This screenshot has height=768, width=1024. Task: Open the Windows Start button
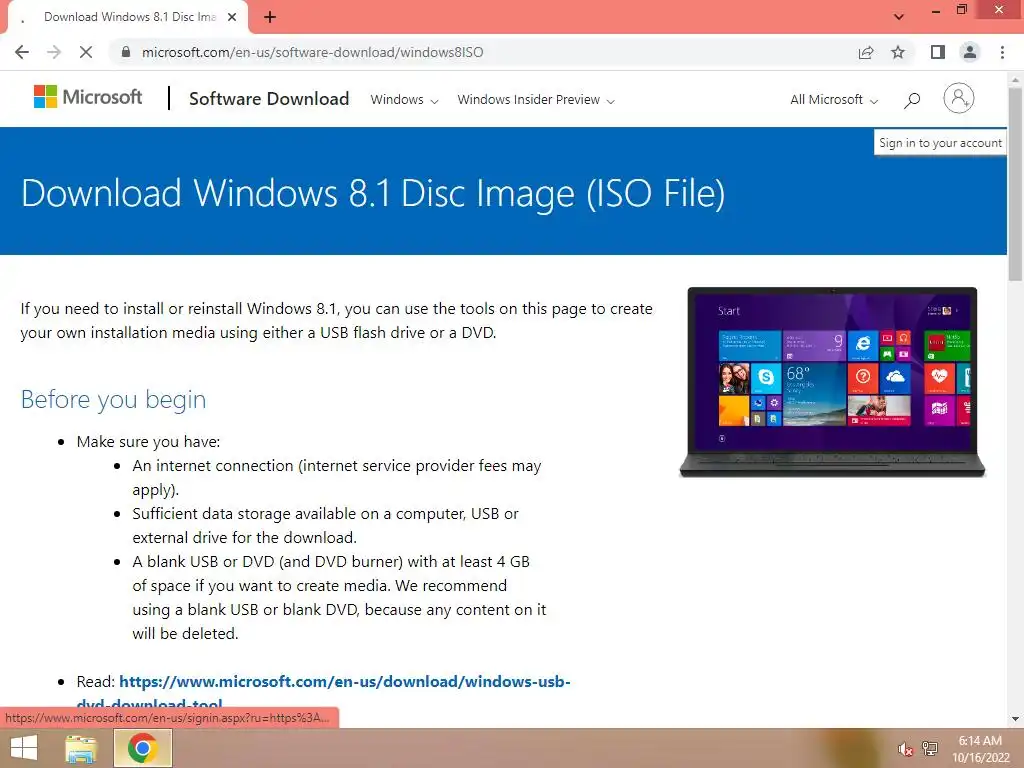(x=24, y=748)
